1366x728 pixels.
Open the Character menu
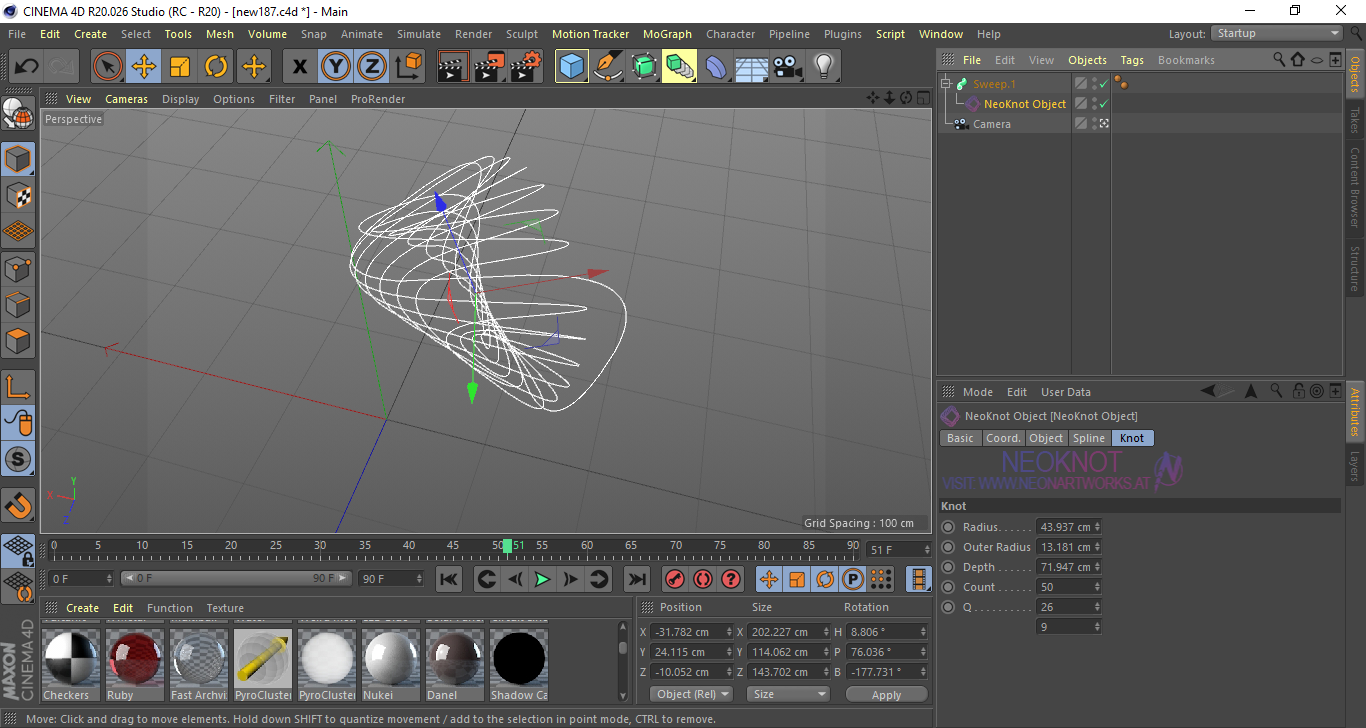point(731,34)
